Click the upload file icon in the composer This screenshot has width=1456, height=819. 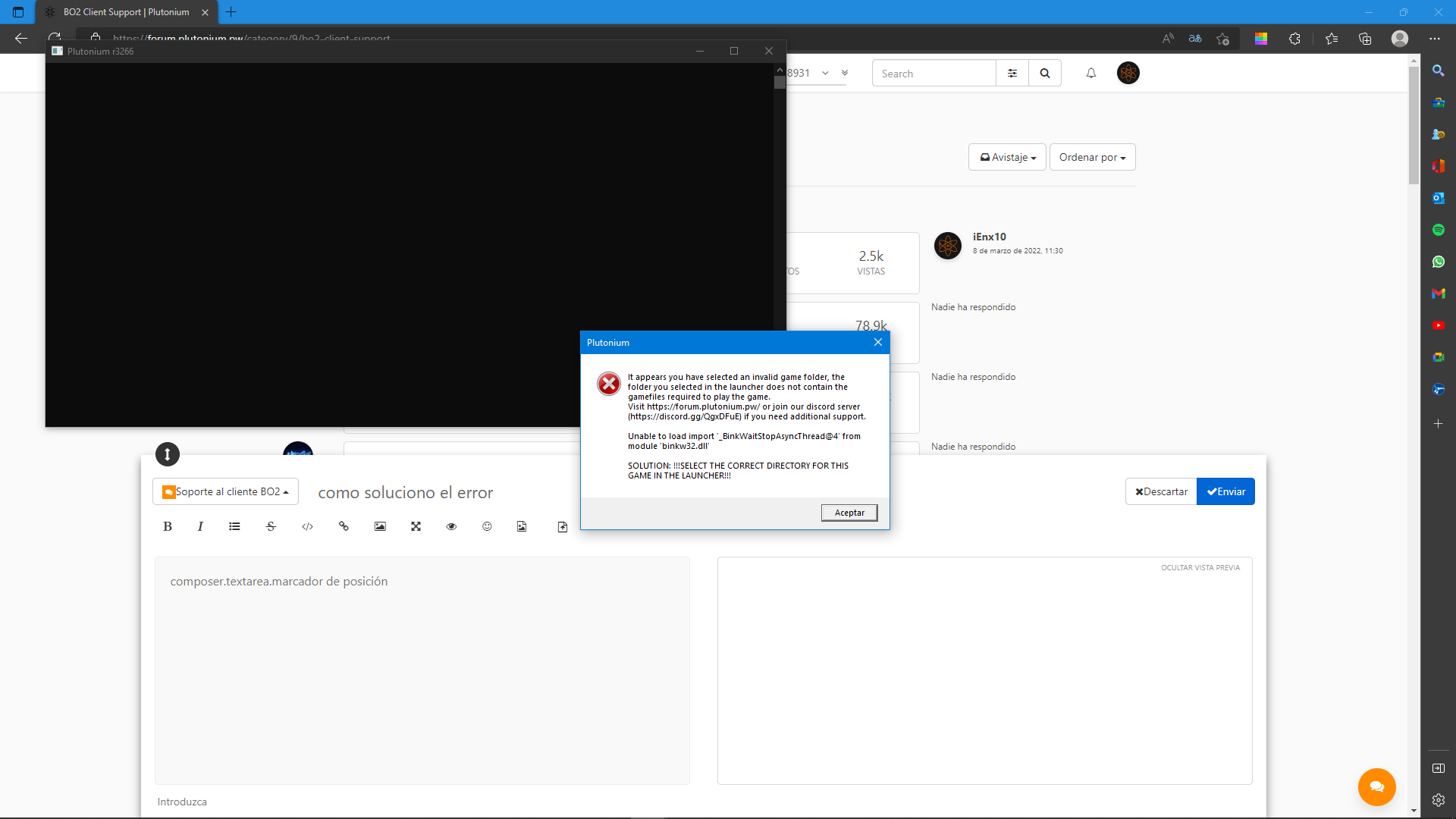coord(562,527)
